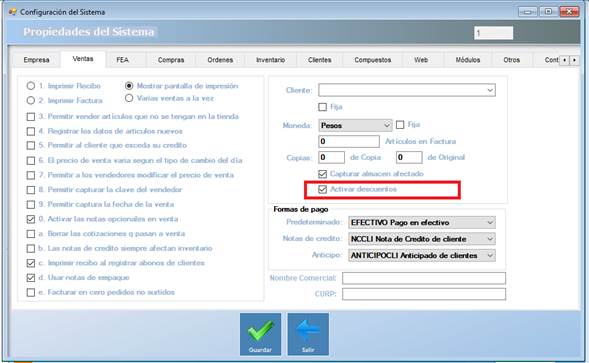The height and width of the screenshot is (363, 589).
Task: Enable capturar la clave del vendedor
Action: tap(31, 190)
